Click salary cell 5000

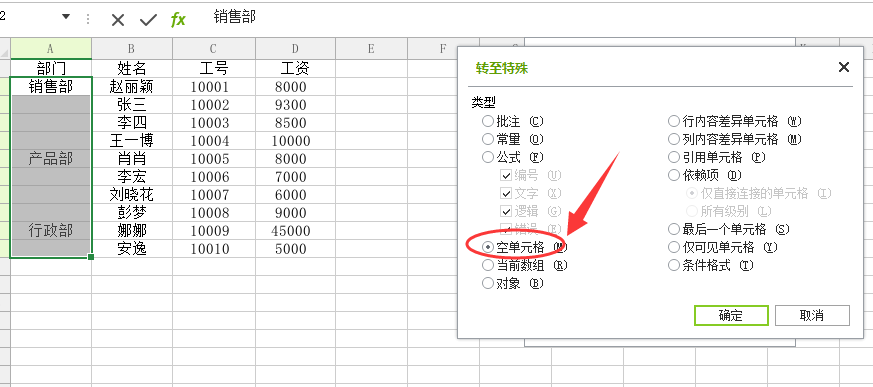[295, 248]
